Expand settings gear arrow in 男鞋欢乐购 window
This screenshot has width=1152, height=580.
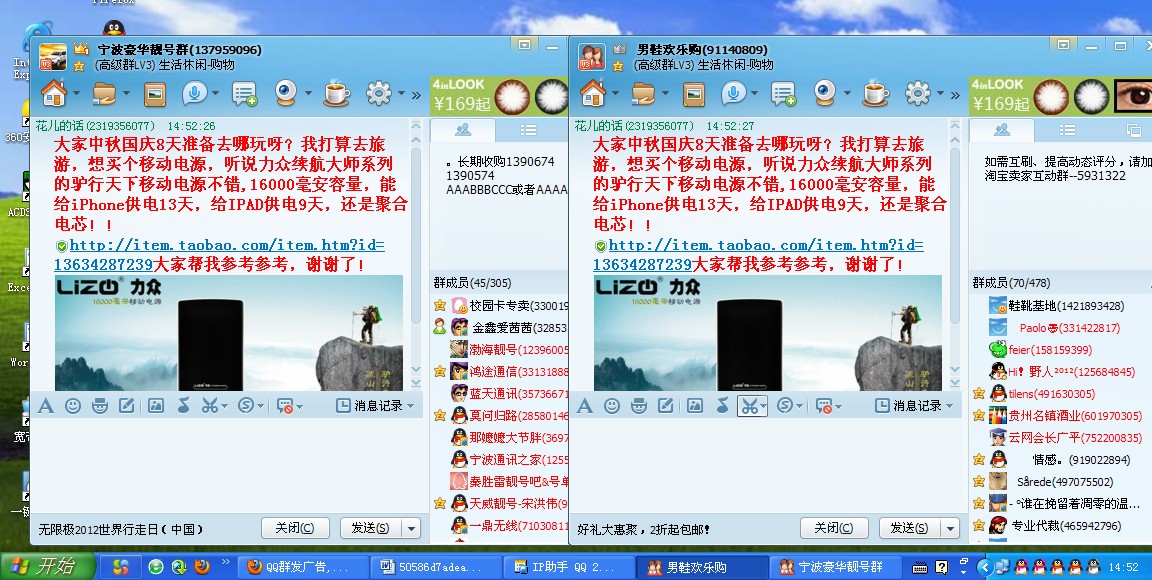[x=940, y=94]
